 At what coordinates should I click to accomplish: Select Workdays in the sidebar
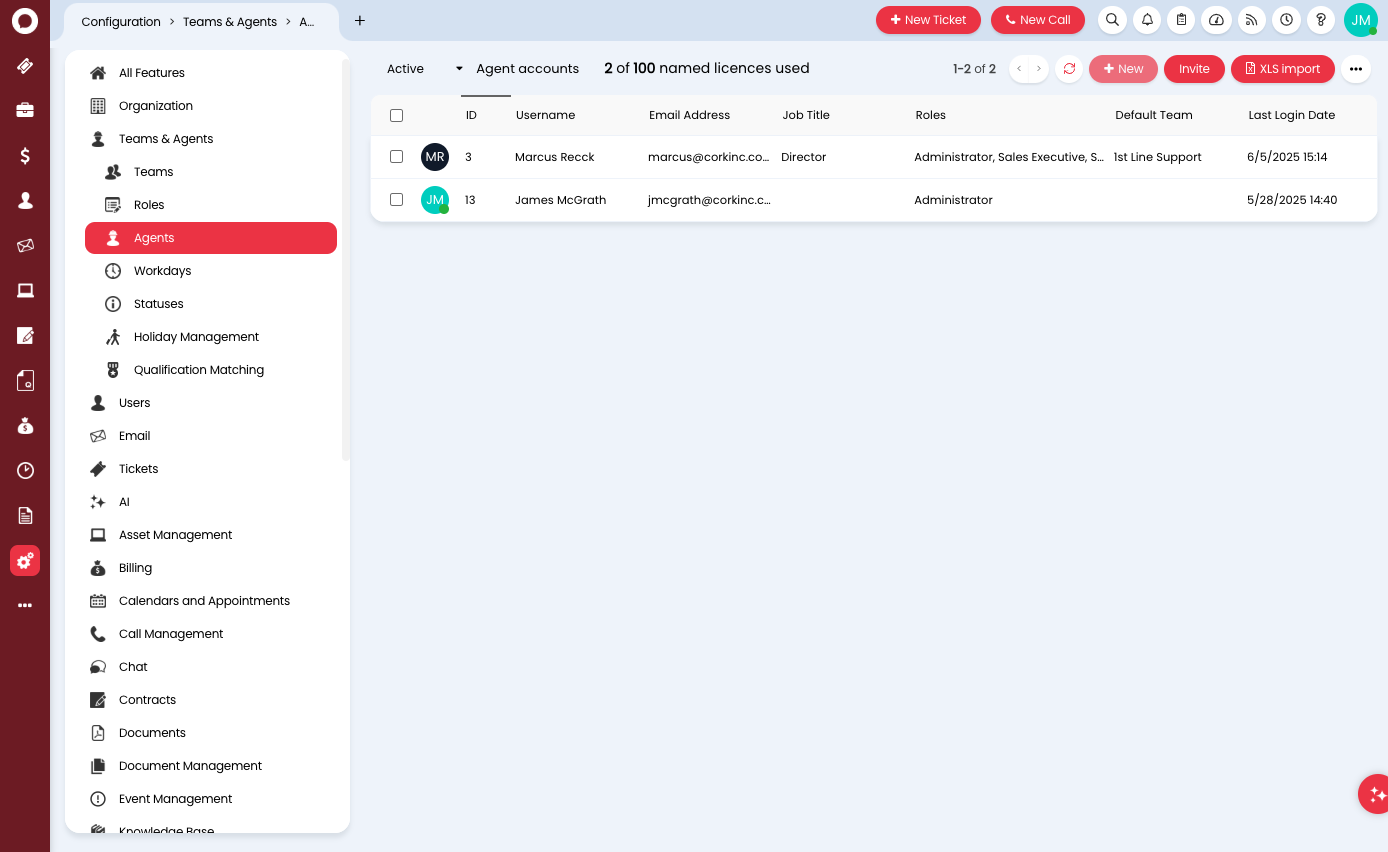coord(162,271)
